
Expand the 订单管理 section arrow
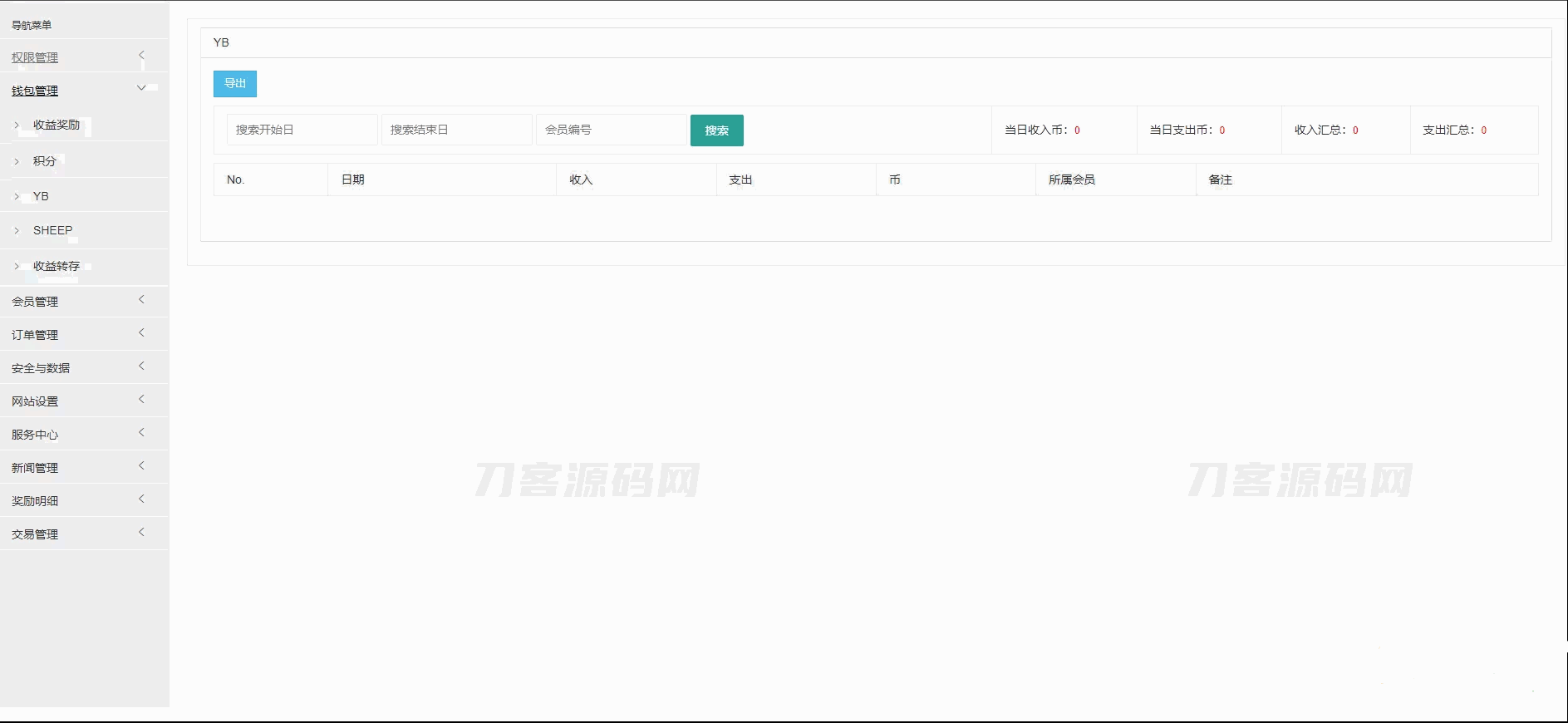click(141, 333)
